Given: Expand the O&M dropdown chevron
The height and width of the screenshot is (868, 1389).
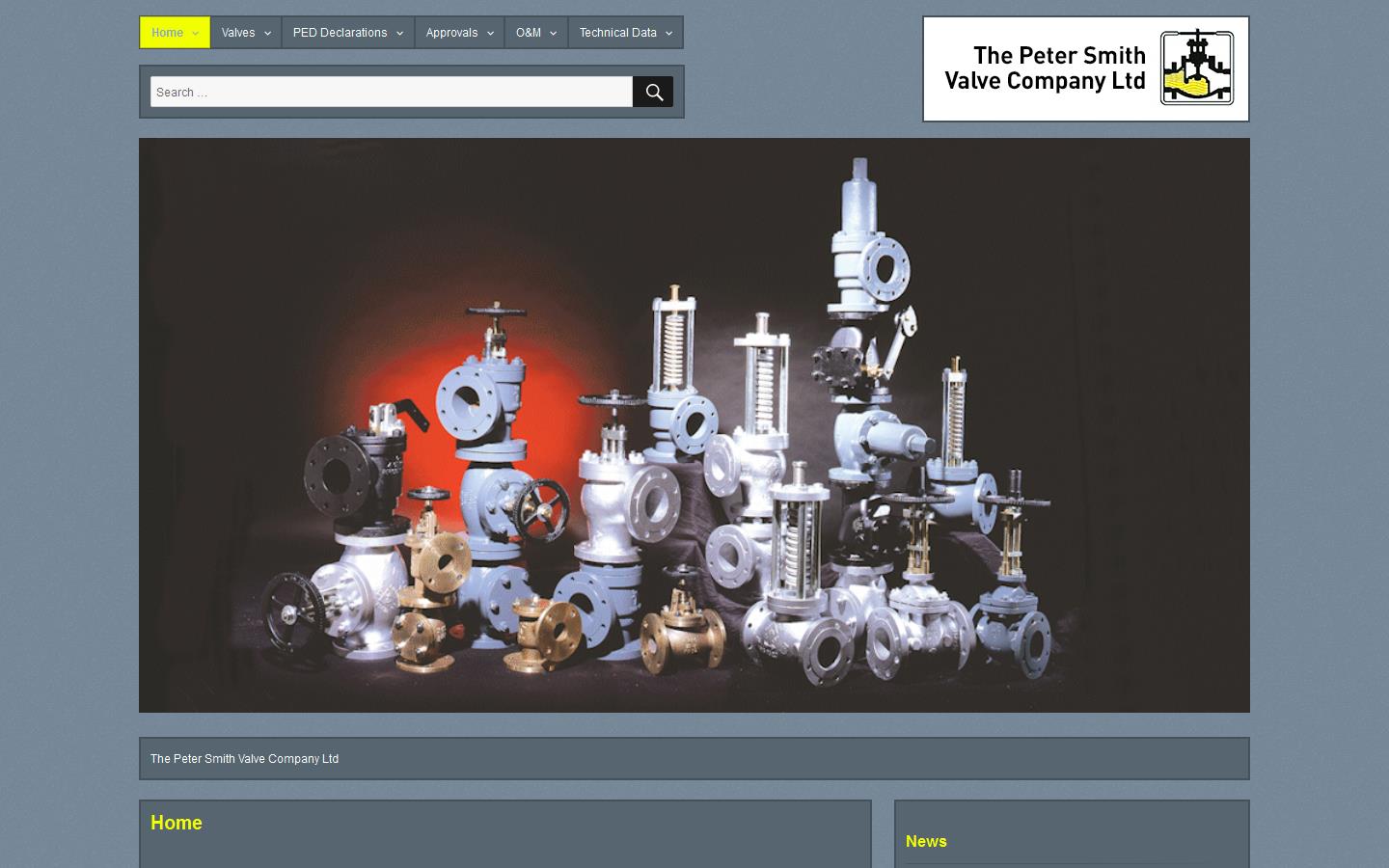Looking at the screenshot, I should pyautogui.click(x=553, y=32).
